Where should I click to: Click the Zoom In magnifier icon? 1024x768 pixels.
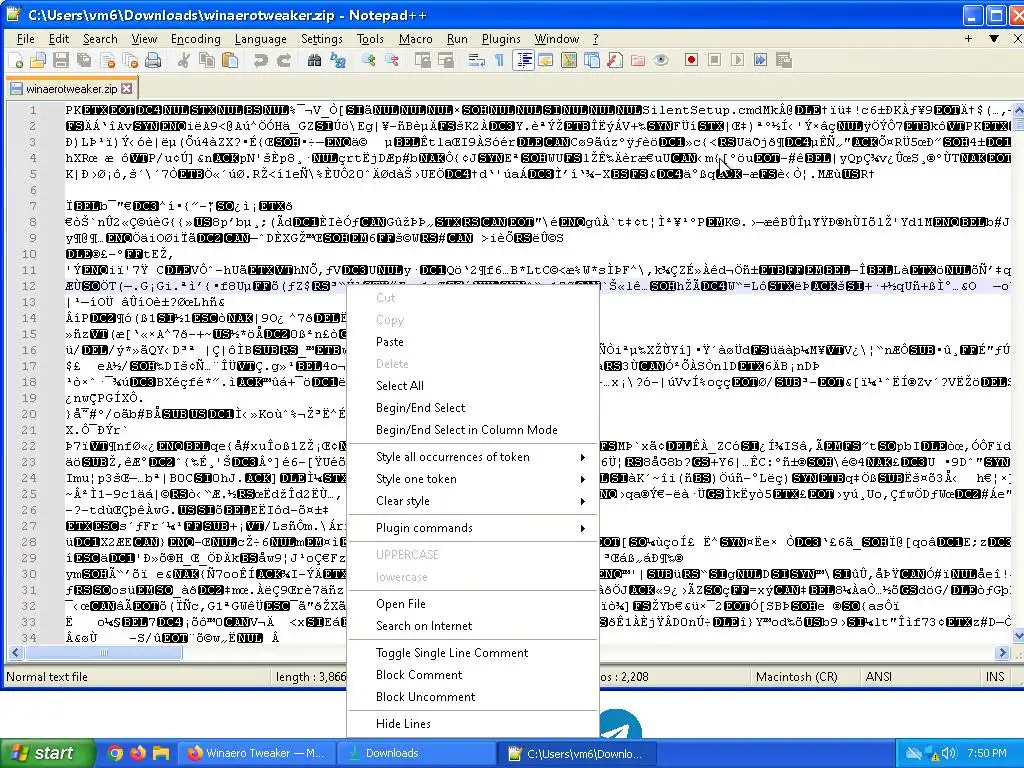368,61
